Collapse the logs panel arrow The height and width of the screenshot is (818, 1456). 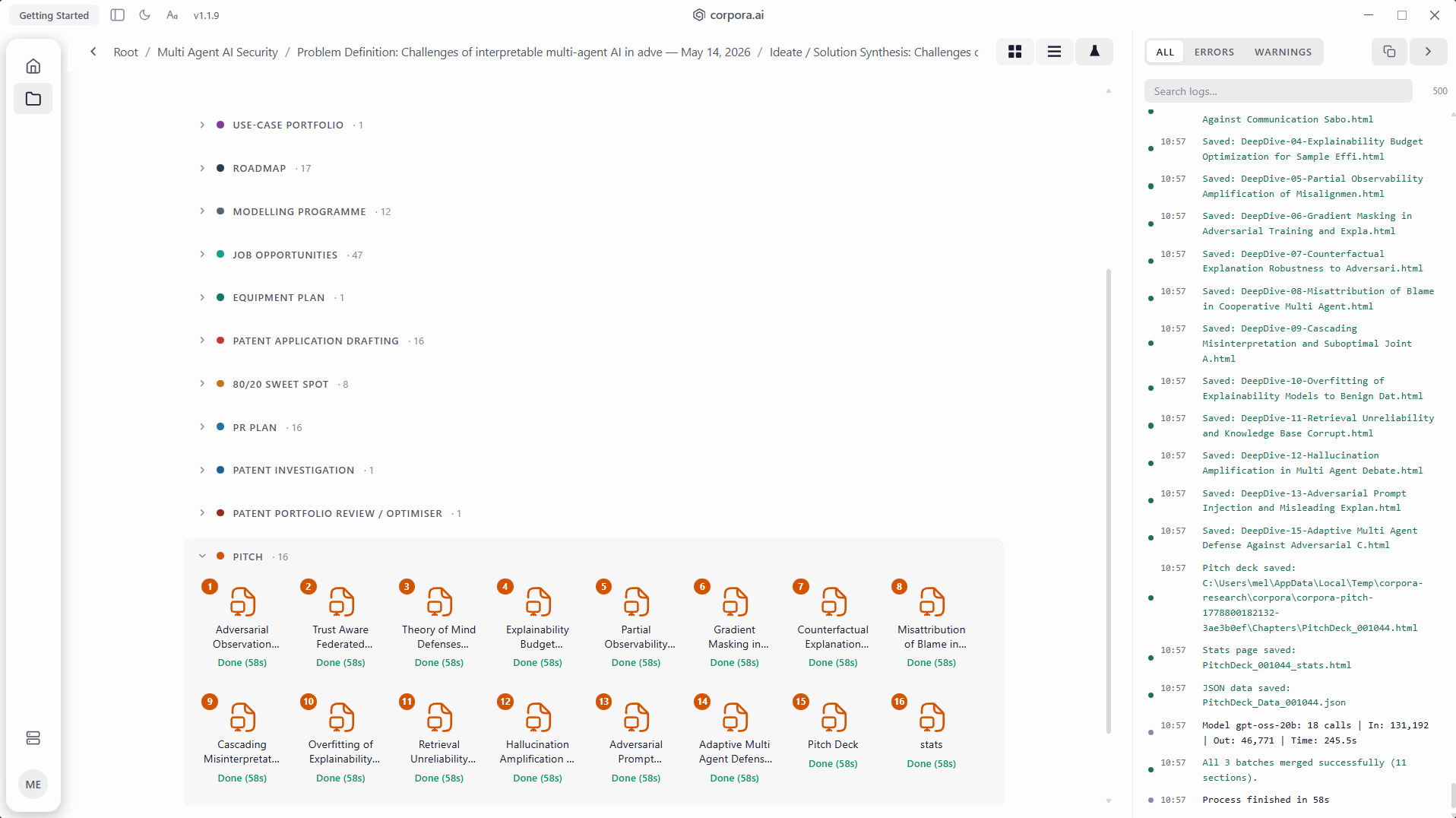[1428, 52]
